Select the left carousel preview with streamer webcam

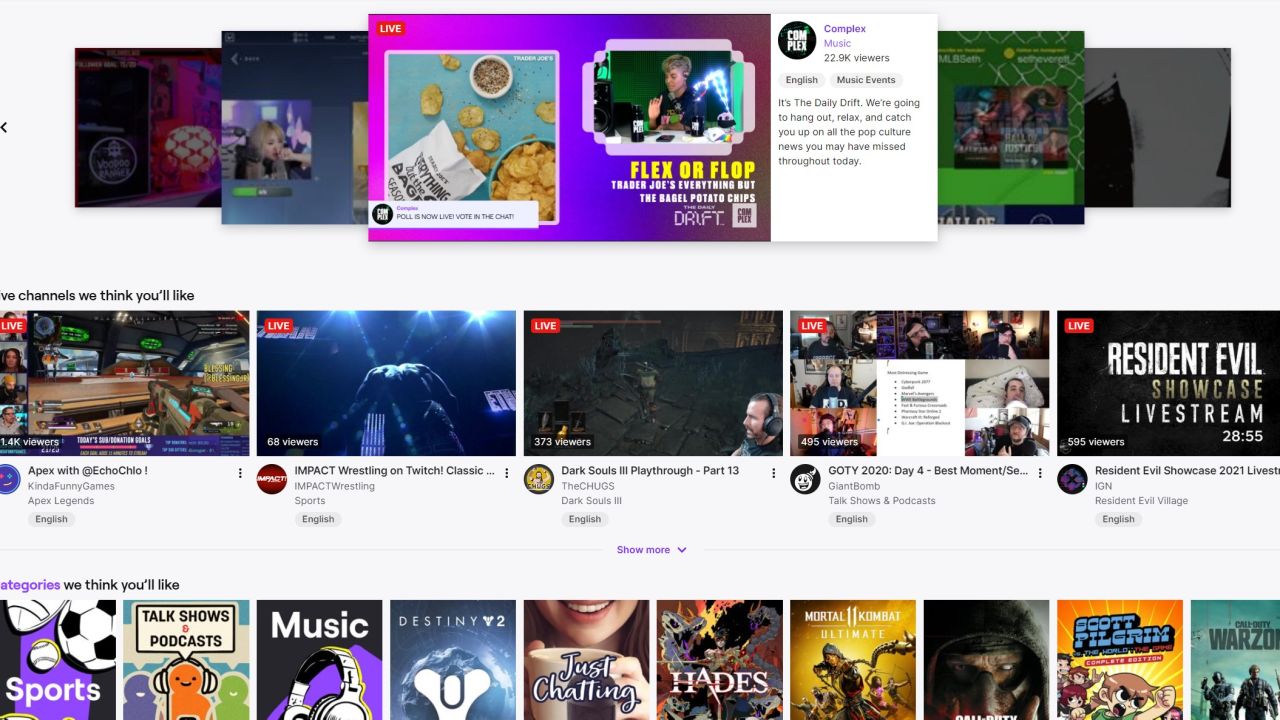click(x=294, y=127)
